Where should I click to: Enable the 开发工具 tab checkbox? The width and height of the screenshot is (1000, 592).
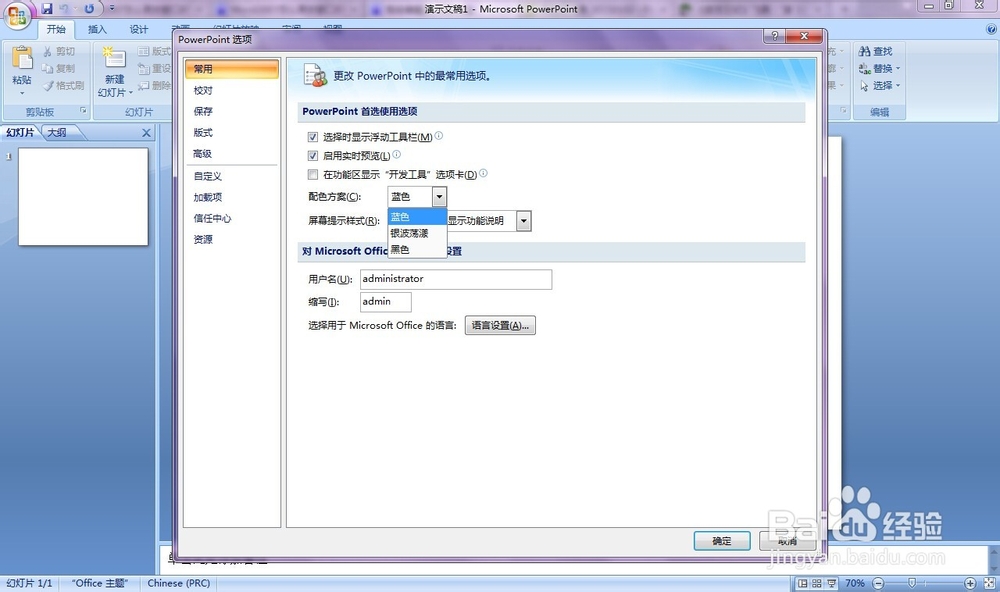point(314,174)
